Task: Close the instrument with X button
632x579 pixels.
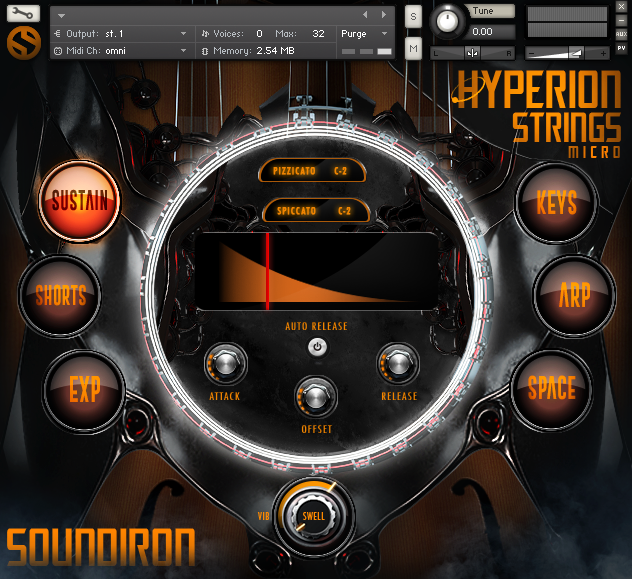Action: click(x=621, y=6)
